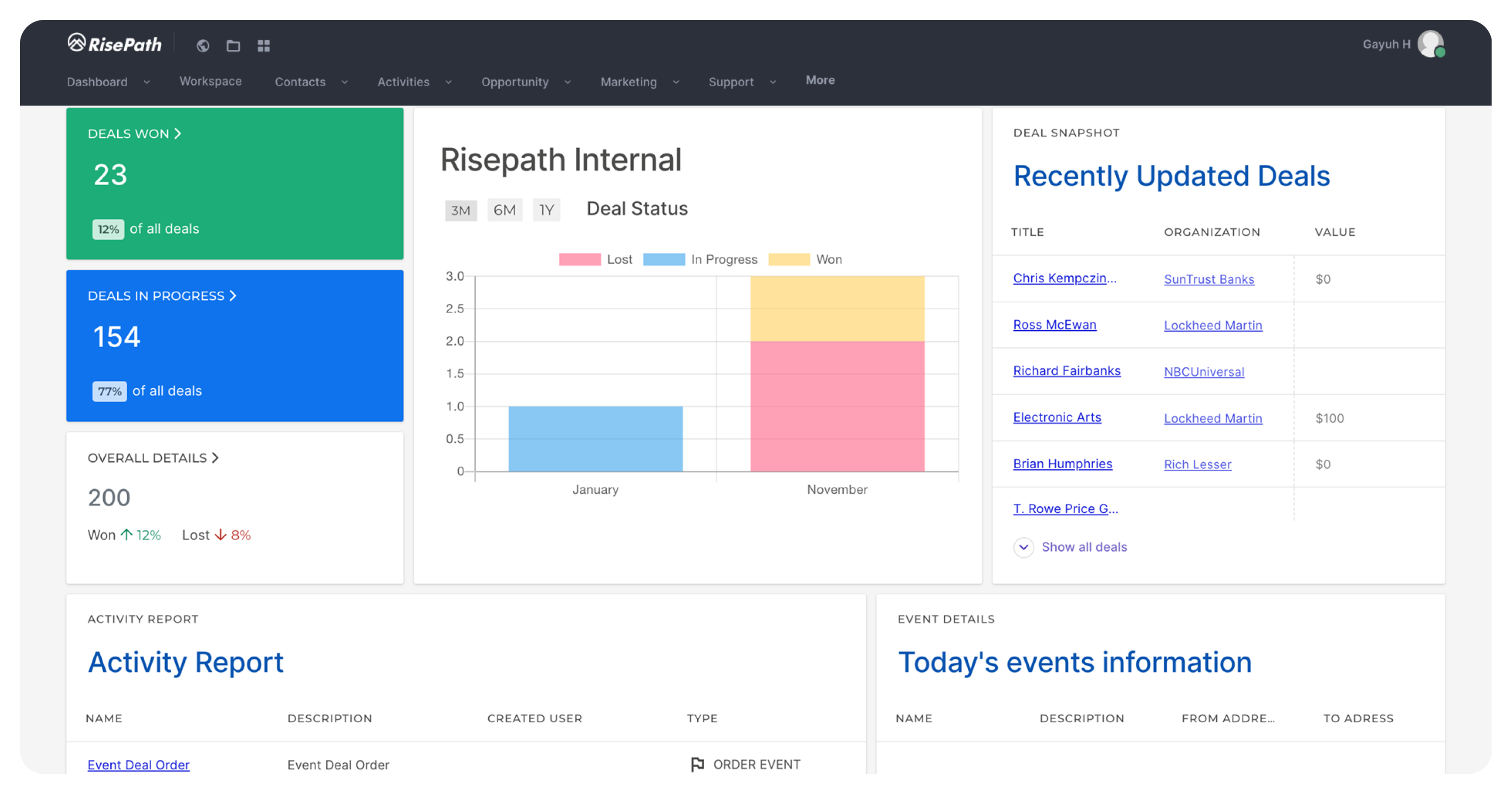Viewport: 1512px width, 794px height.
Task: Click the 200 overall deals count
Action: 109,498
